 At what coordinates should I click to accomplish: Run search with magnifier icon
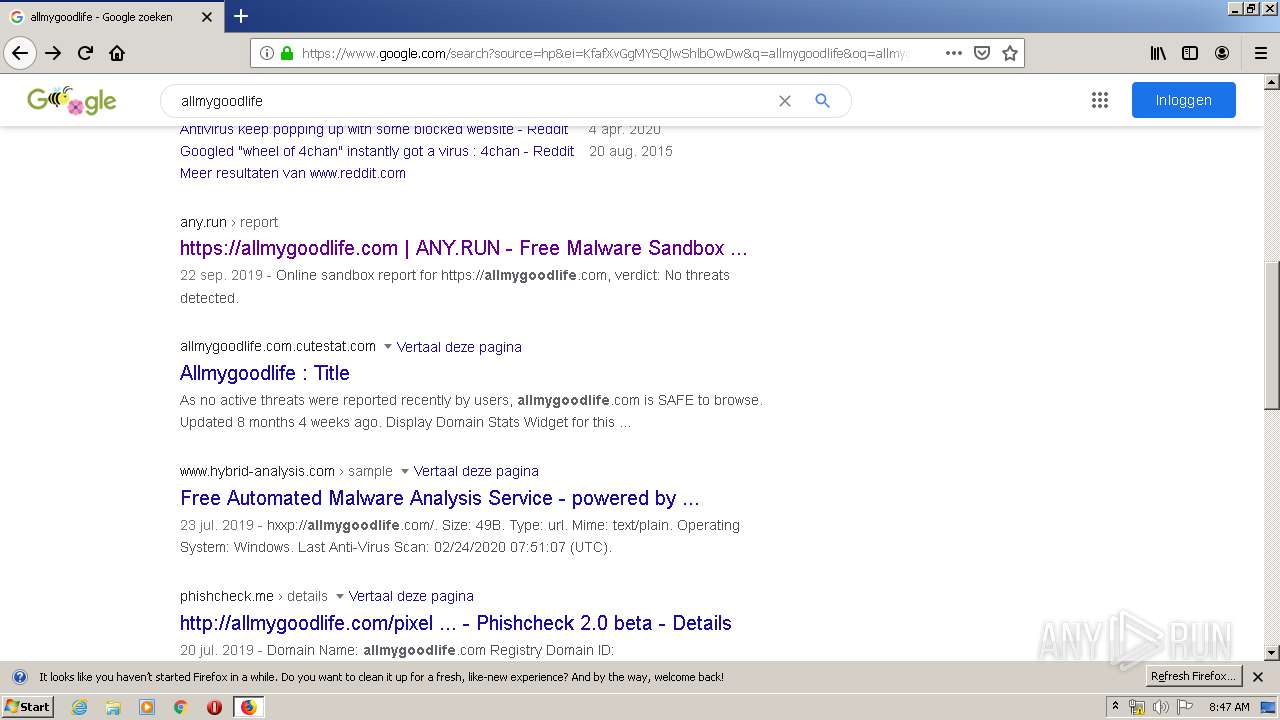pyautogui.click(x=822, y=101)
